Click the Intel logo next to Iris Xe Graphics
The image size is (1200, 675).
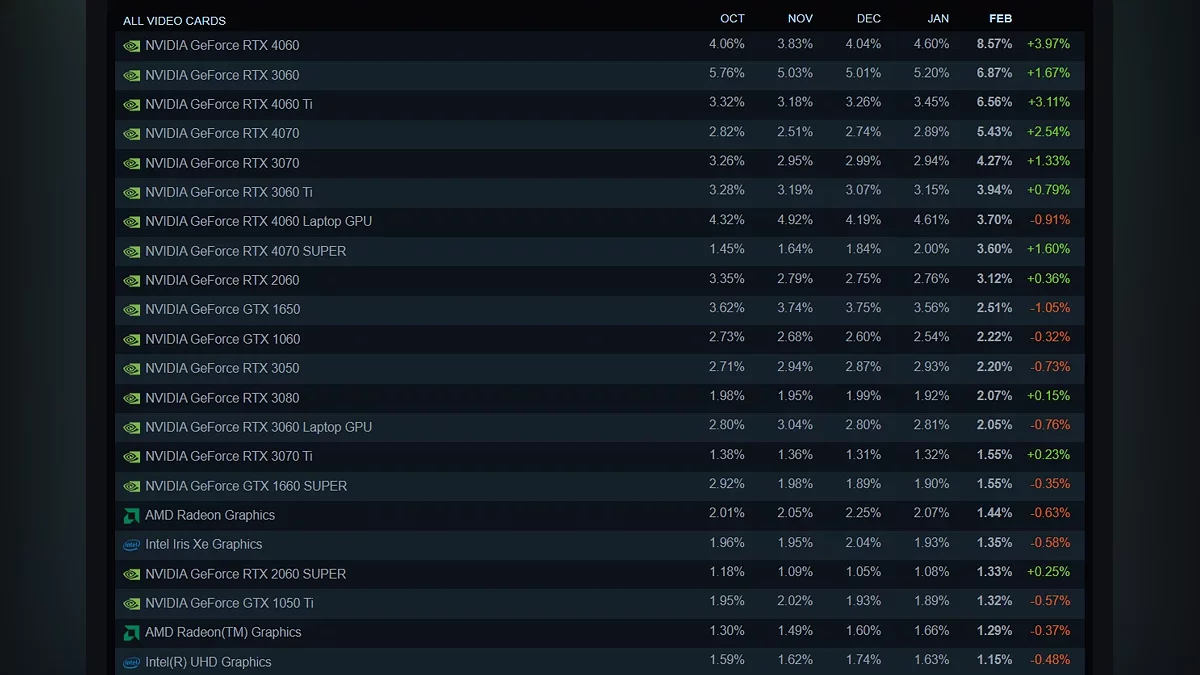[131, 545]
